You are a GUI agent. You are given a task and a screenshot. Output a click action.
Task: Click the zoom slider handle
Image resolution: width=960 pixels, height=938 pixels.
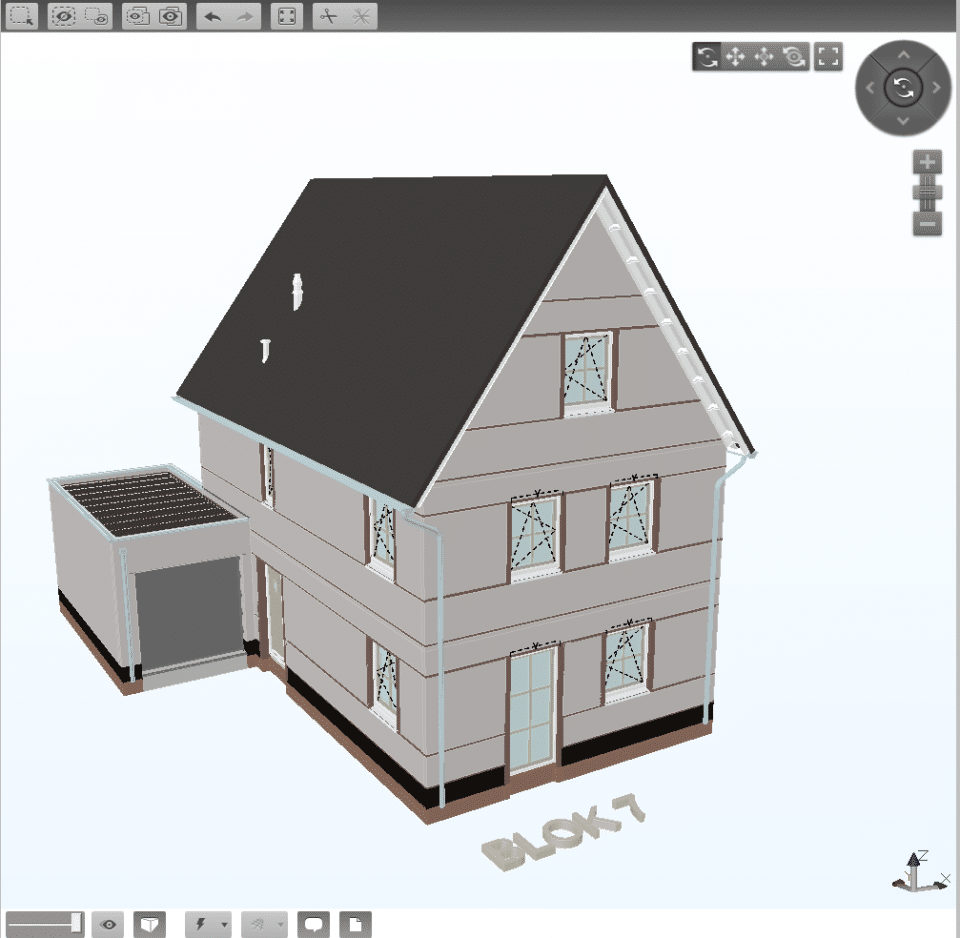pyautogui.click(x=927, y=192)
